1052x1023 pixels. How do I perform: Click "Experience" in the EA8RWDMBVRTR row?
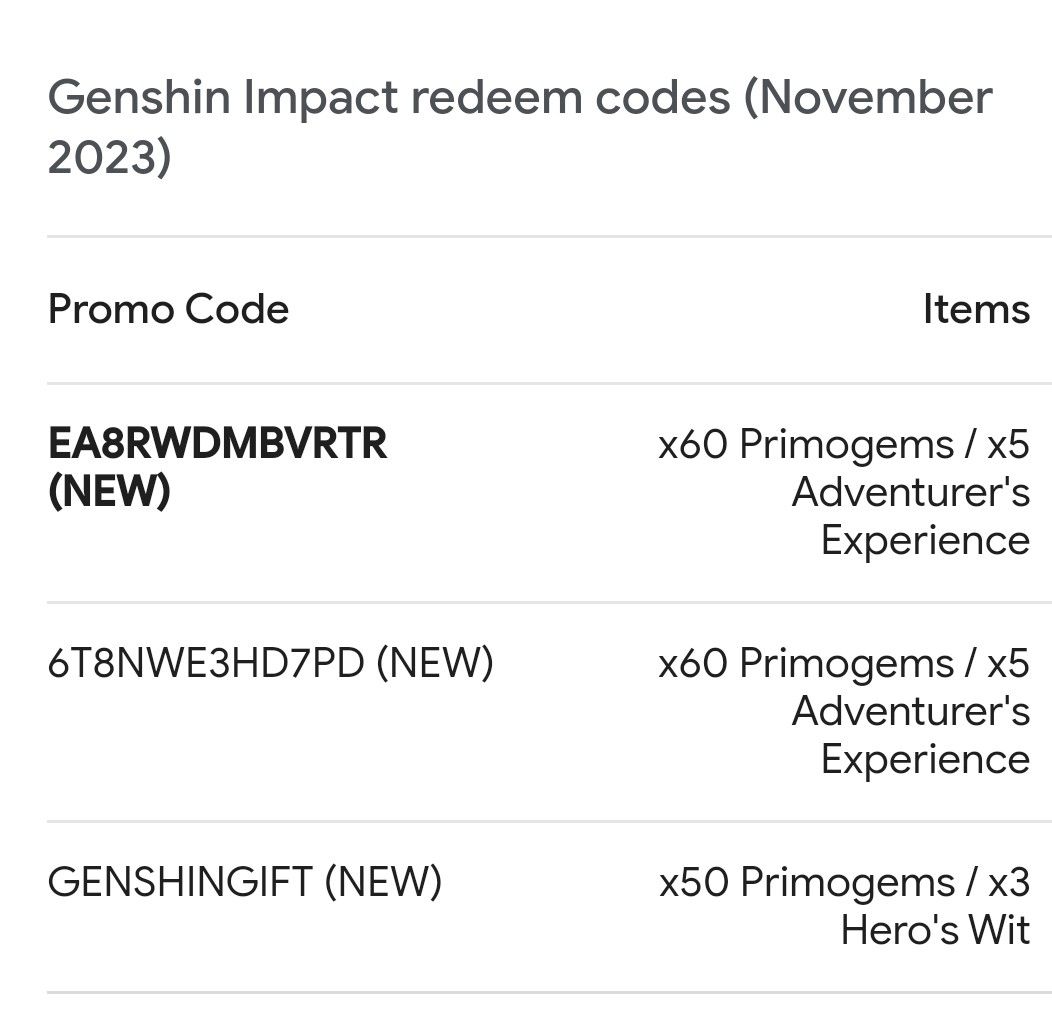click(x=925, y=540)
